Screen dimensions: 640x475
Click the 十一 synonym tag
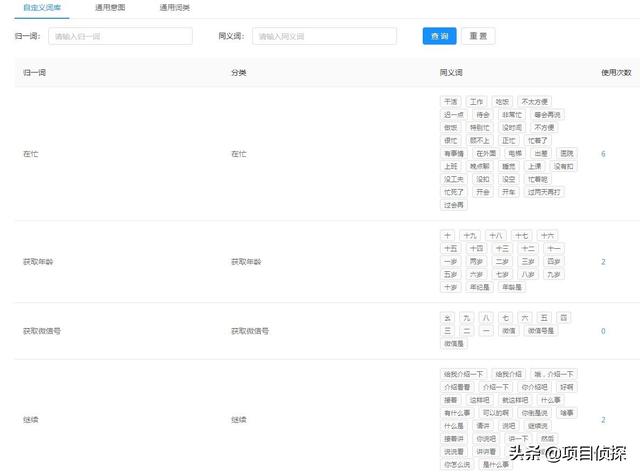coord(554,249)
